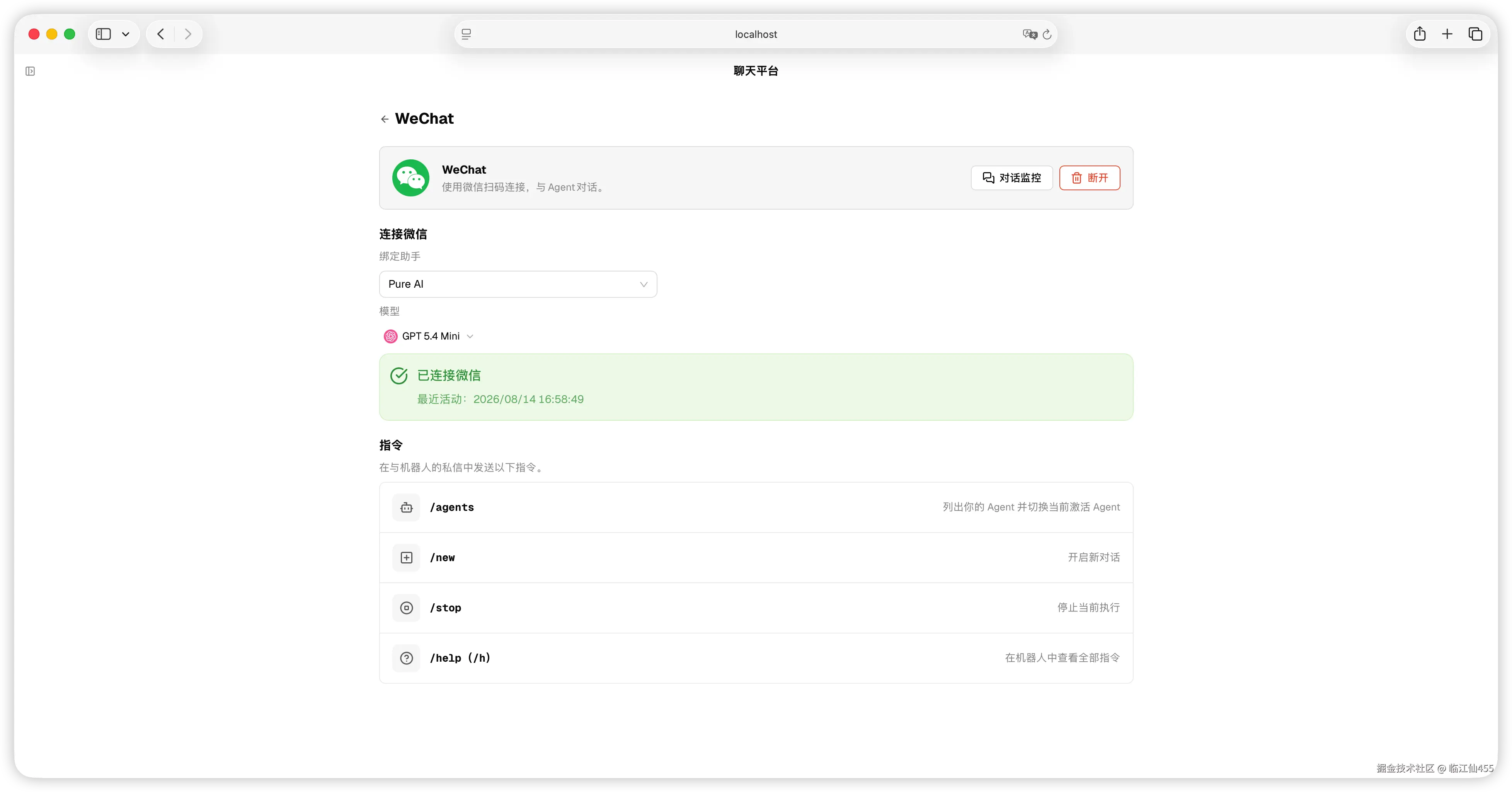Image resolution: width=1512 pixels, height=792 pixels.
Task: Click the 模型 field label
Action: point(389,311)
